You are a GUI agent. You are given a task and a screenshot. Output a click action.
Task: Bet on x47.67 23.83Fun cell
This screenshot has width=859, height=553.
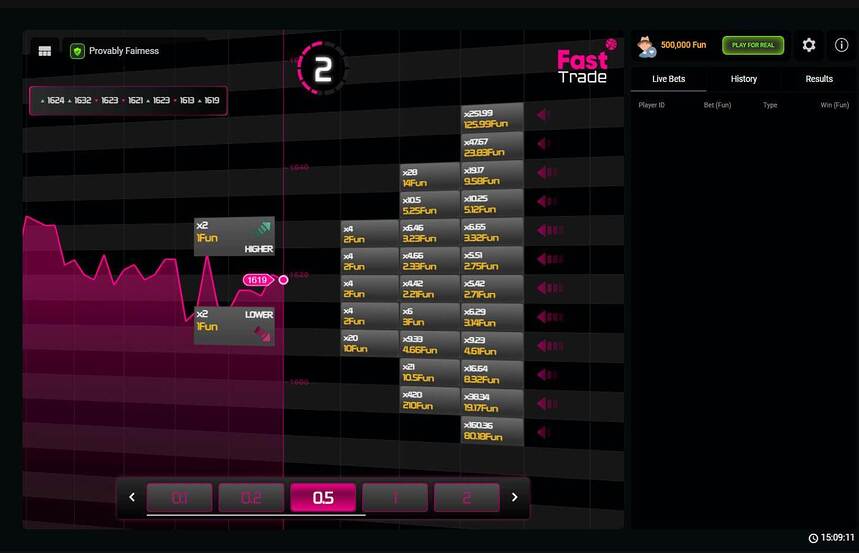point(492,146)
